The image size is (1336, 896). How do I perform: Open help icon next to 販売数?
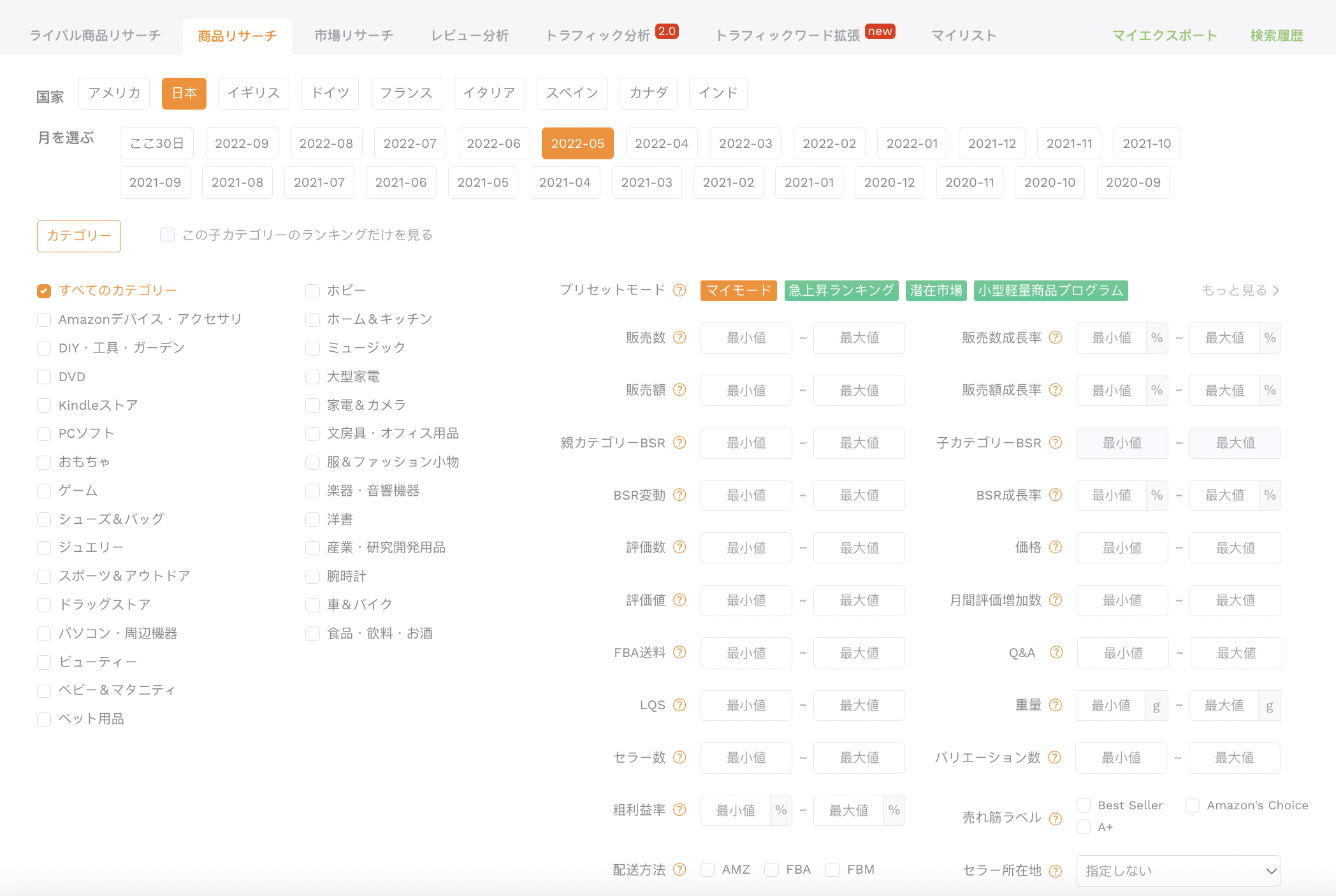(x=679, y=338)
